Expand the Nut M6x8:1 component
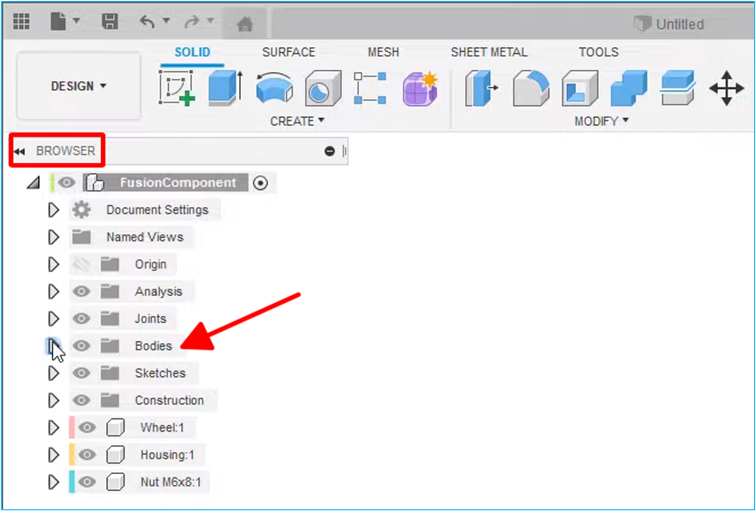The width and height of the screenshot is (756, 511). 54,482
